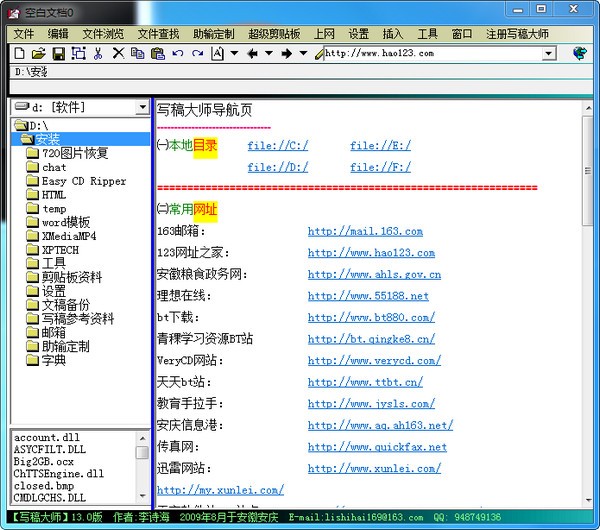Click the font A toolbar icon
Image resolution: width=600 pixels, height=530 pixels.
[217, 53]
